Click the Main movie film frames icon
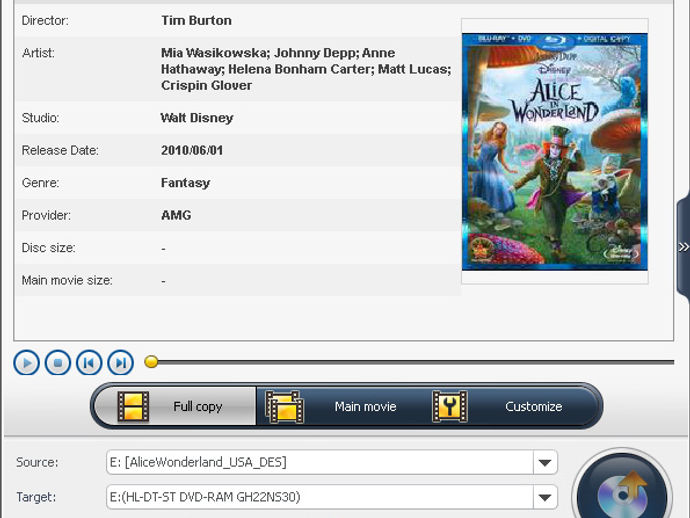The height and width of the screenshot is (518, 690). coord(284,407)
